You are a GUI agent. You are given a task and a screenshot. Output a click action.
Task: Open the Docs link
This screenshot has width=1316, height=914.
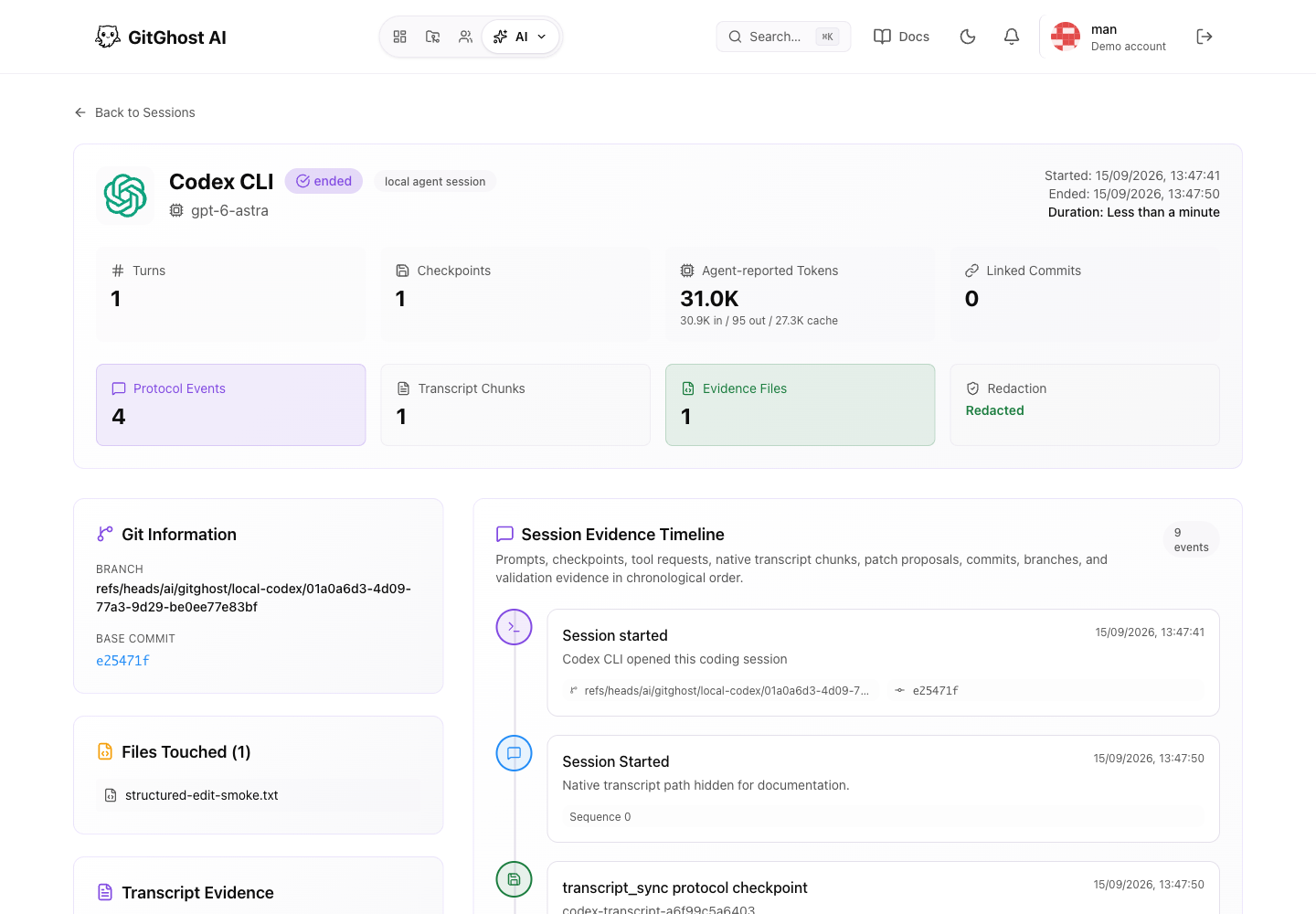901,37
